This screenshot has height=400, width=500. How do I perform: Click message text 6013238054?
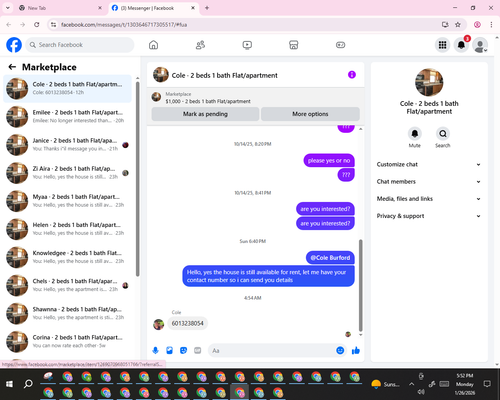[187, 323]
